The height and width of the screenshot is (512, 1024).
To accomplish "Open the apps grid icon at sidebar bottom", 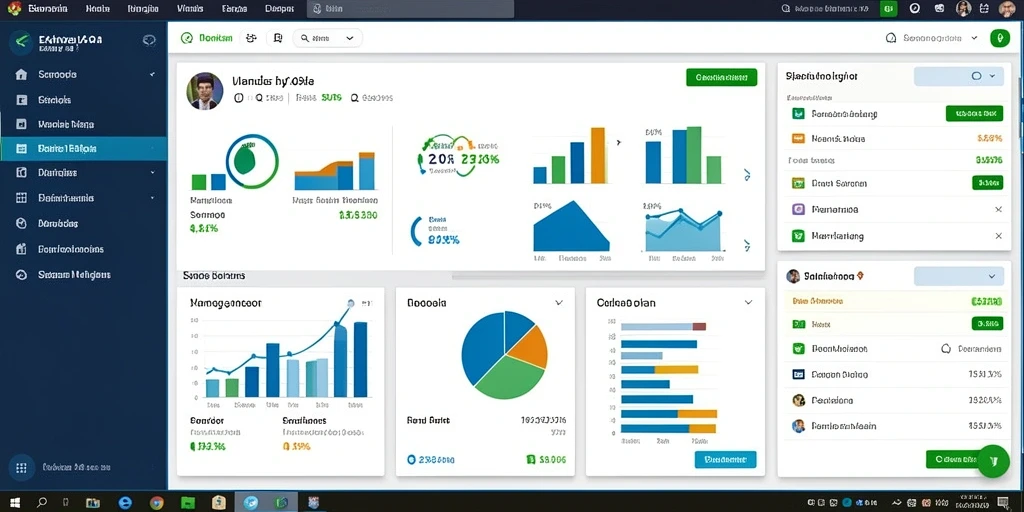I will point(21,468).
